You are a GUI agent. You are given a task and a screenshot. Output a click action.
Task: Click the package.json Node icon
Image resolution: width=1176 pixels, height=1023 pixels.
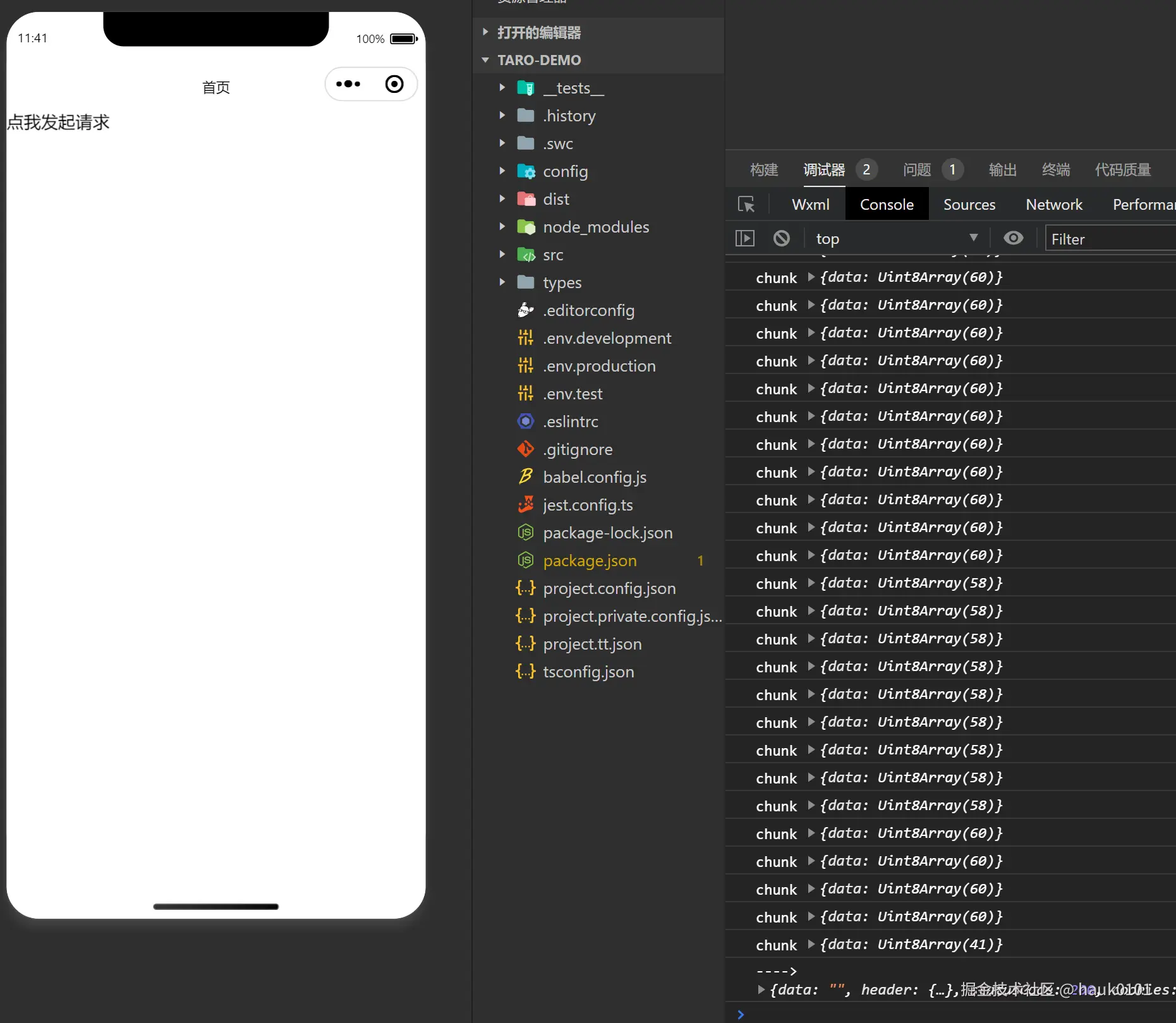526,560
